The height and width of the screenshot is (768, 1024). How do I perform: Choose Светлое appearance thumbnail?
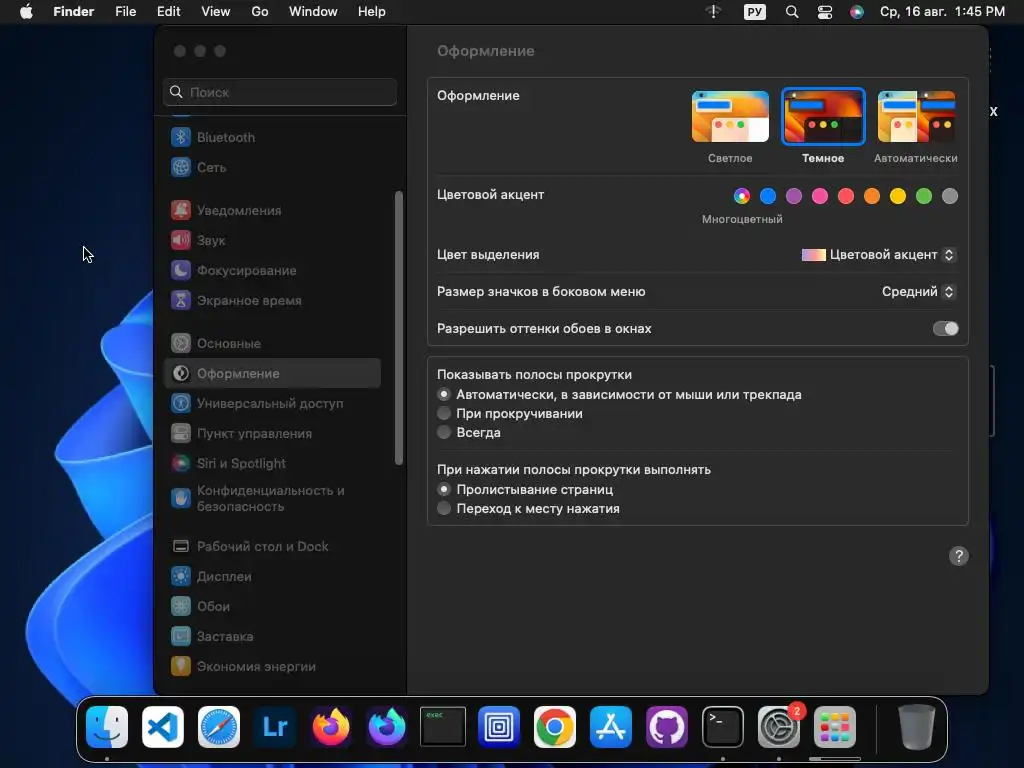click(730, 116)
